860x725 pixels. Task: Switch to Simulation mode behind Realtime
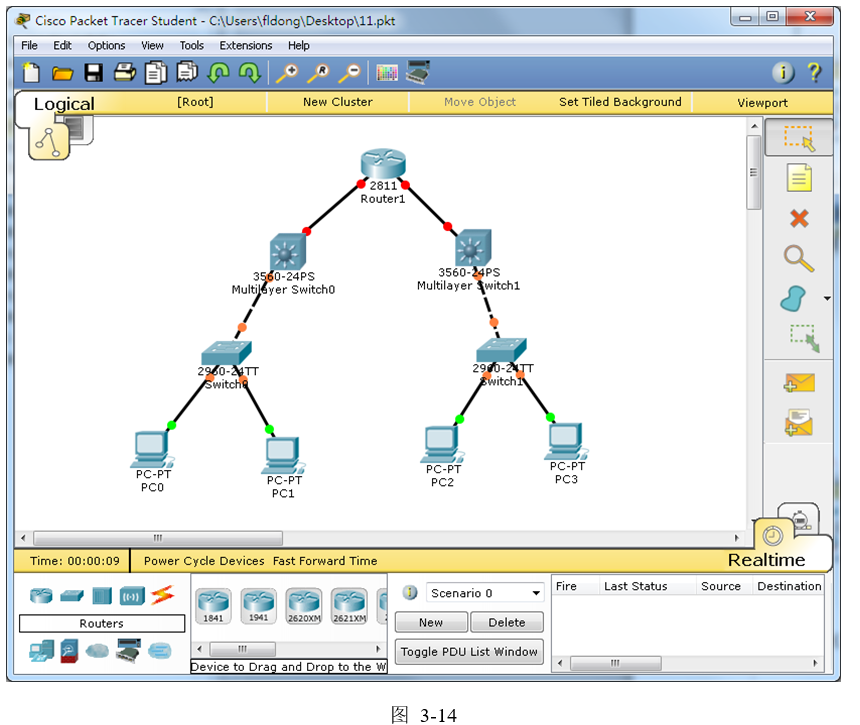point(799,518)
